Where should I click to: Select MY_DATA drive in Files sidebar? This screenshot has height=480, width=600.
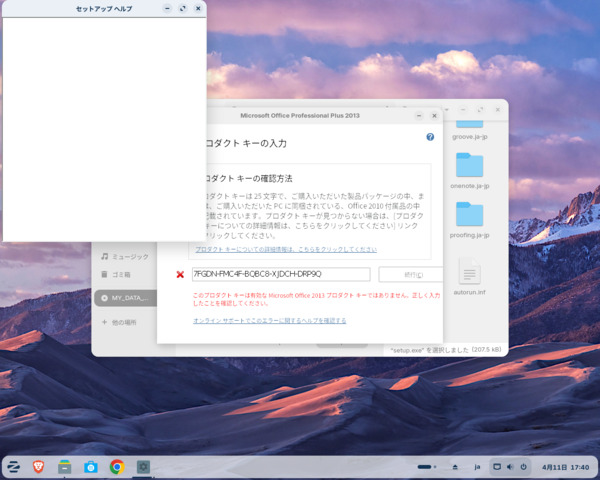click(126, 298)
